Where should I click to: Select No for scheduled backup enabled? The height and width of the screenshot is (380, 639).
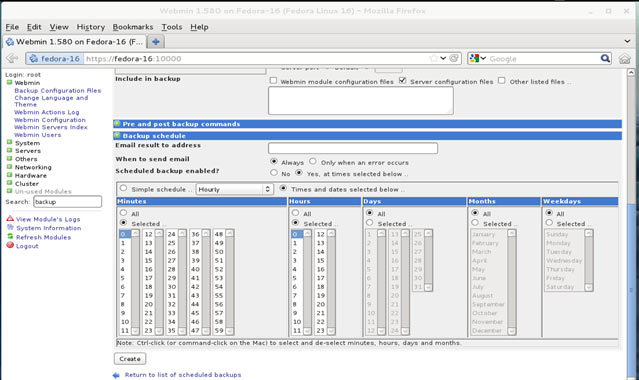(x=274, y=173)
